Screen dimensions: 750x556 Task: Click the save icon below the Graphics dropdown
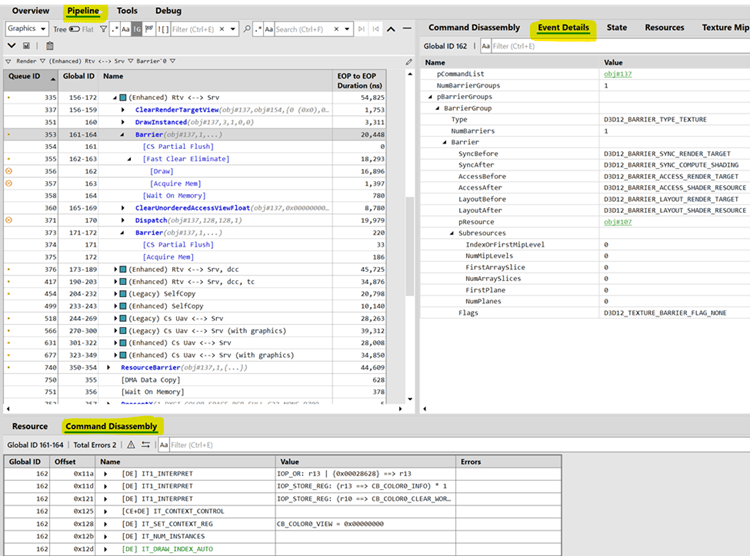click(x=26, y=45)
